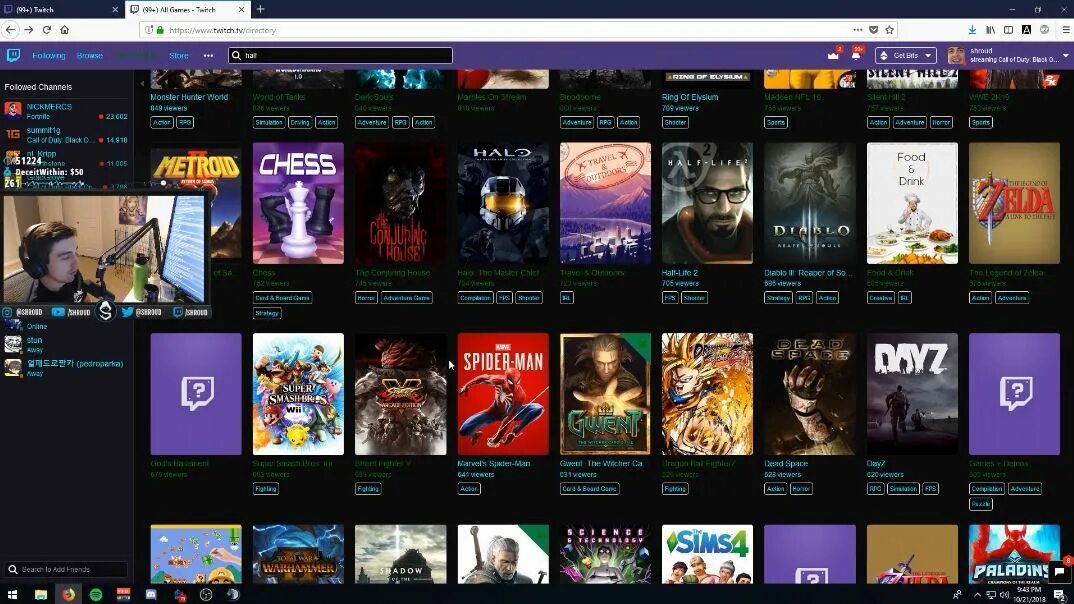Click the Horror tag under The Conjuring House
1074x604 pixels.
tap(366, 298)
